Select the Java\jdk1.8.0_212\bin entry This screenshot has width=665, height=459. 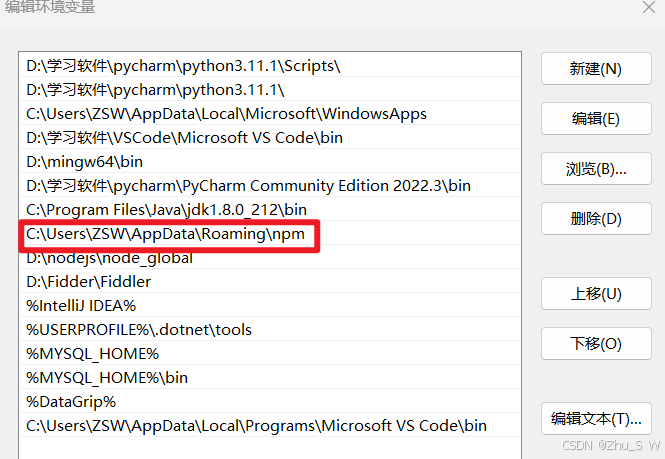[270, 210]
